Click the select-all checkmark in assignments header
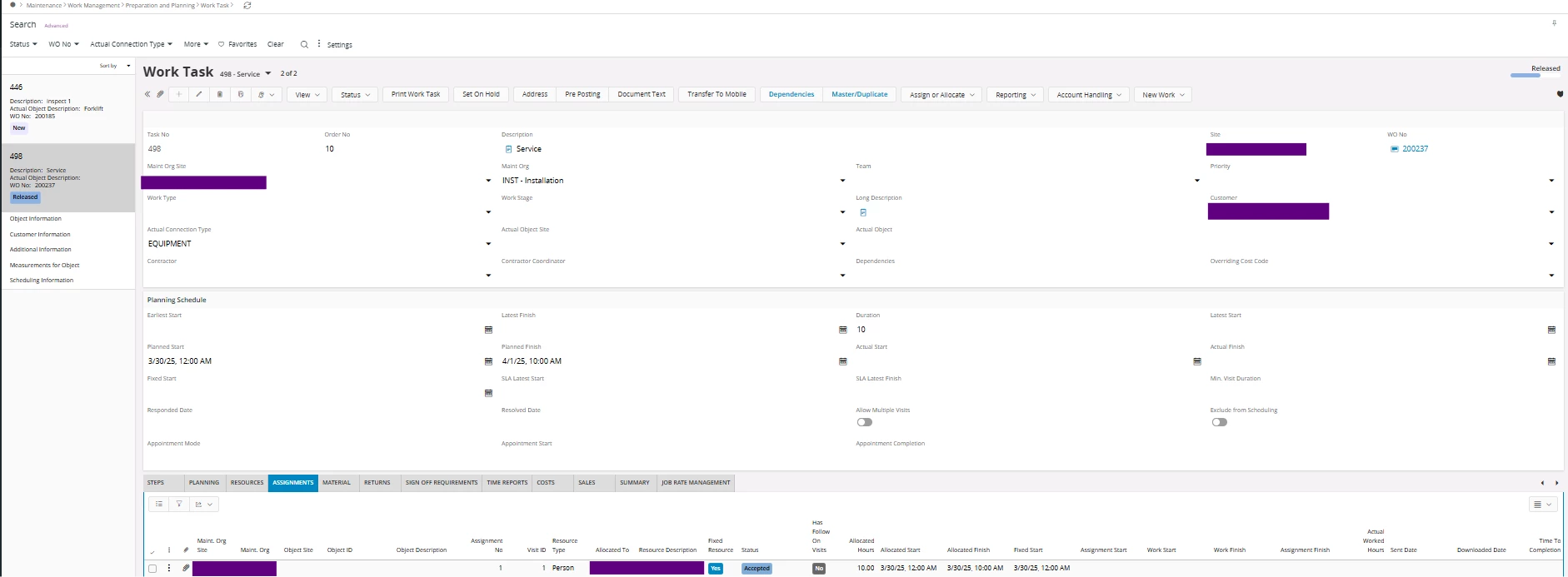This screenshot has height=577, width=1568. pyautogui.click(x=152, y=552)
